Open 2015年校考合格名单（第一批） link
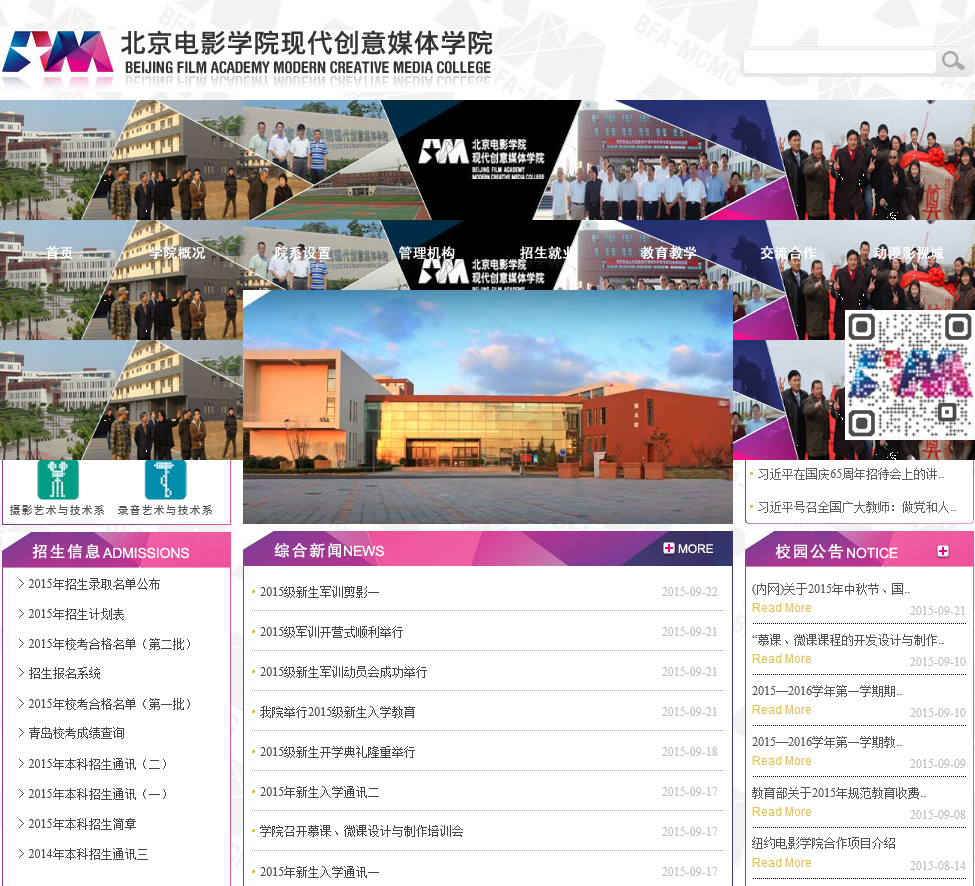Viewport: 975px width, 886px height. pos(110,704)
